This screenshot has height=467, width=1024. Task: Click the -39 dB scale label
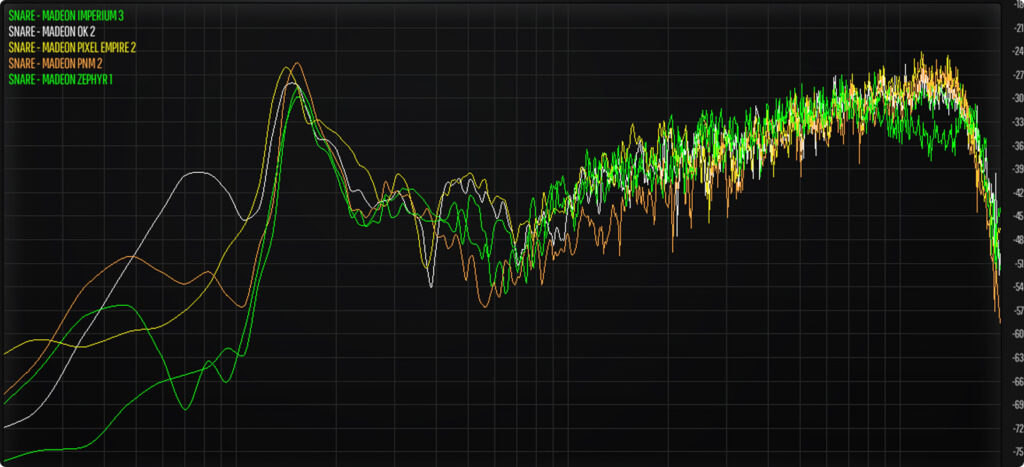[1014, 169]
